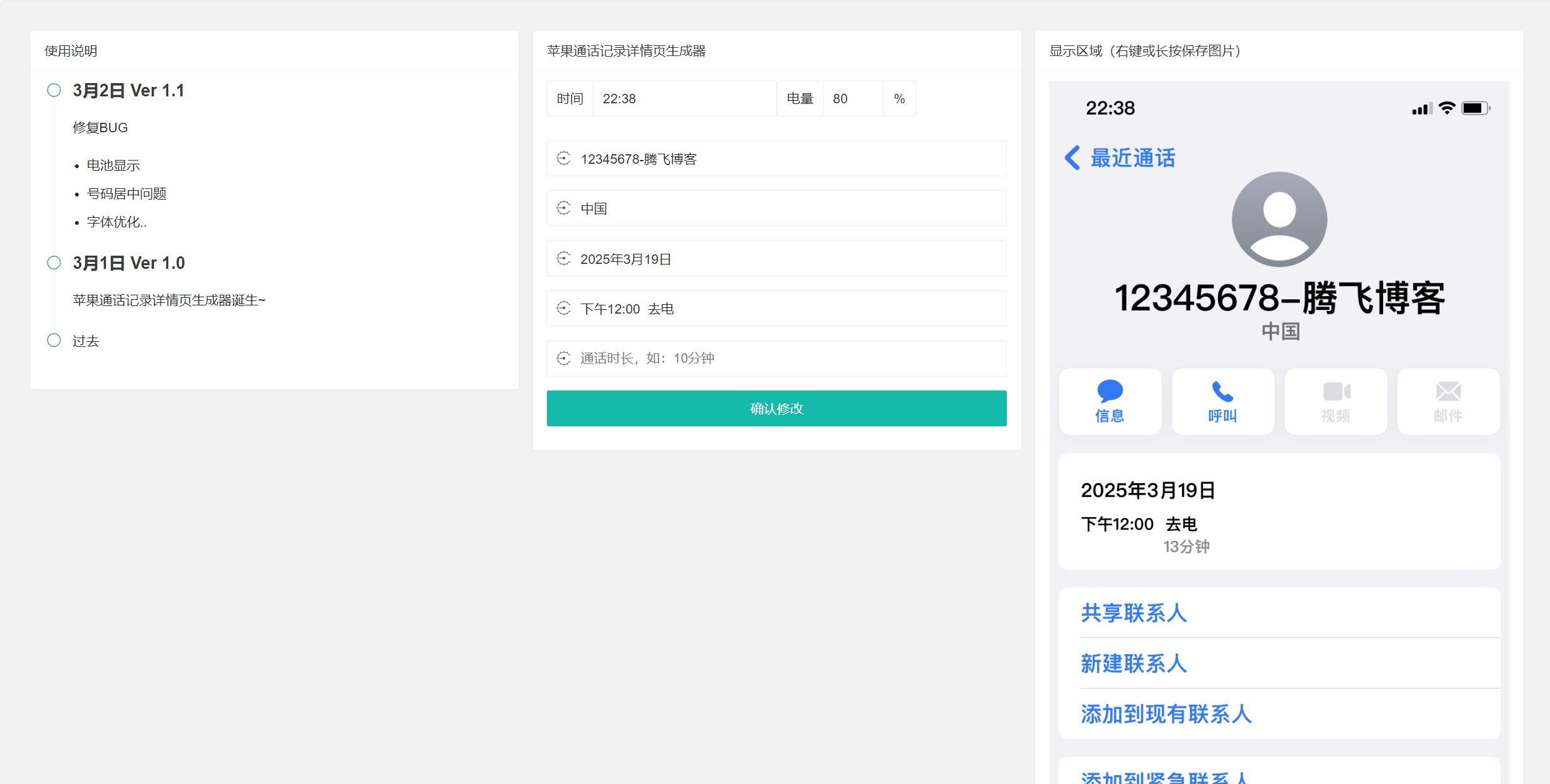Image resolution: width=1550 pixels, height=784 pixels.
Task: Click the 苹果通话记录详情页生成器诞生~ text
Action: coord(169,300)
